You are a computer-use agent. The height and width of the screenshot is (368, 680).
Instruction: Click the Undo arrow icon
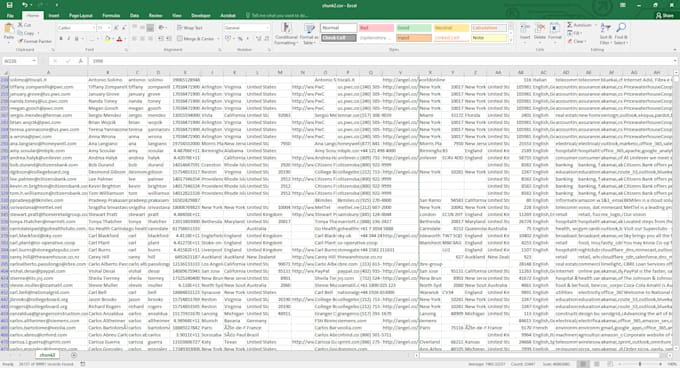(x=24, y=5)
